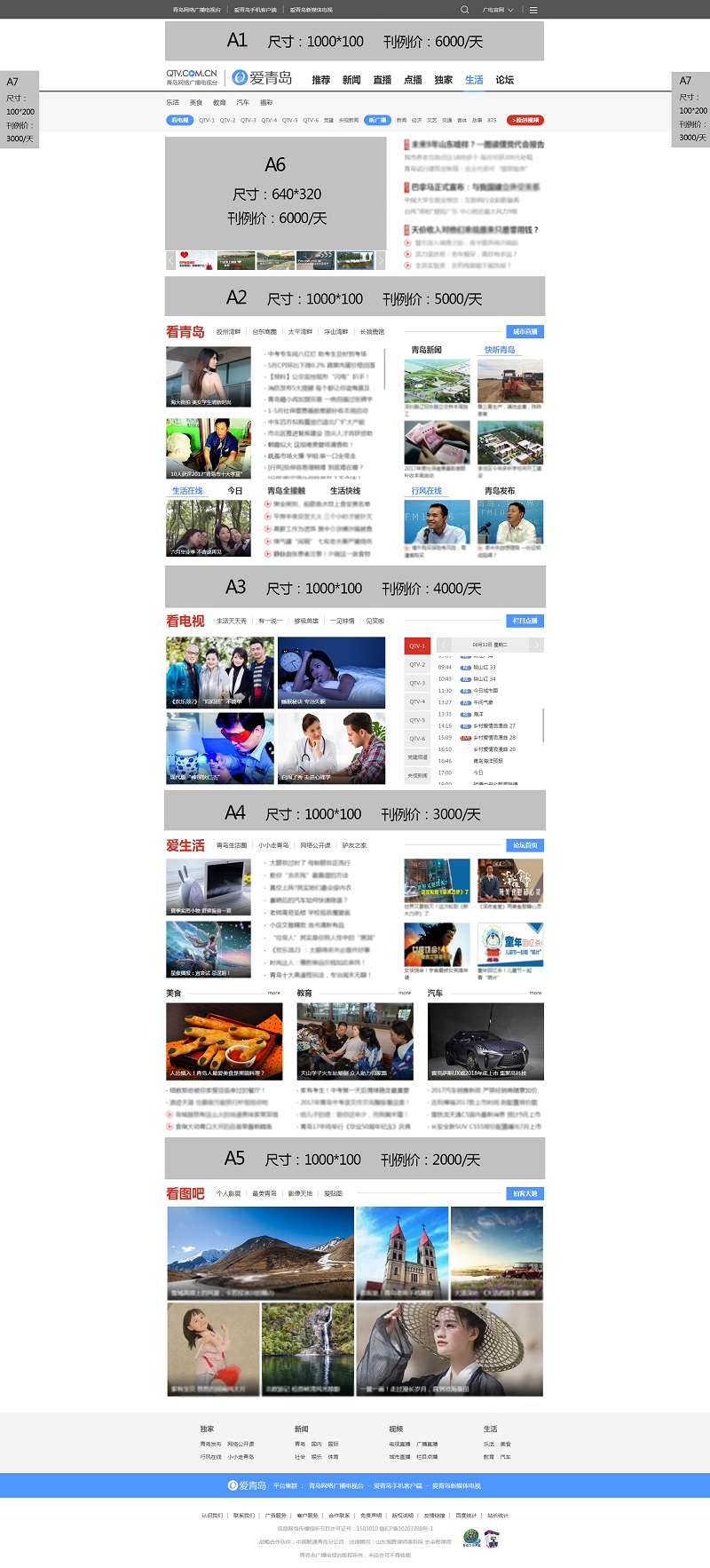Switch to the 快听青岛 tab
Viewport: 710px width, 1568px height.
500,350
